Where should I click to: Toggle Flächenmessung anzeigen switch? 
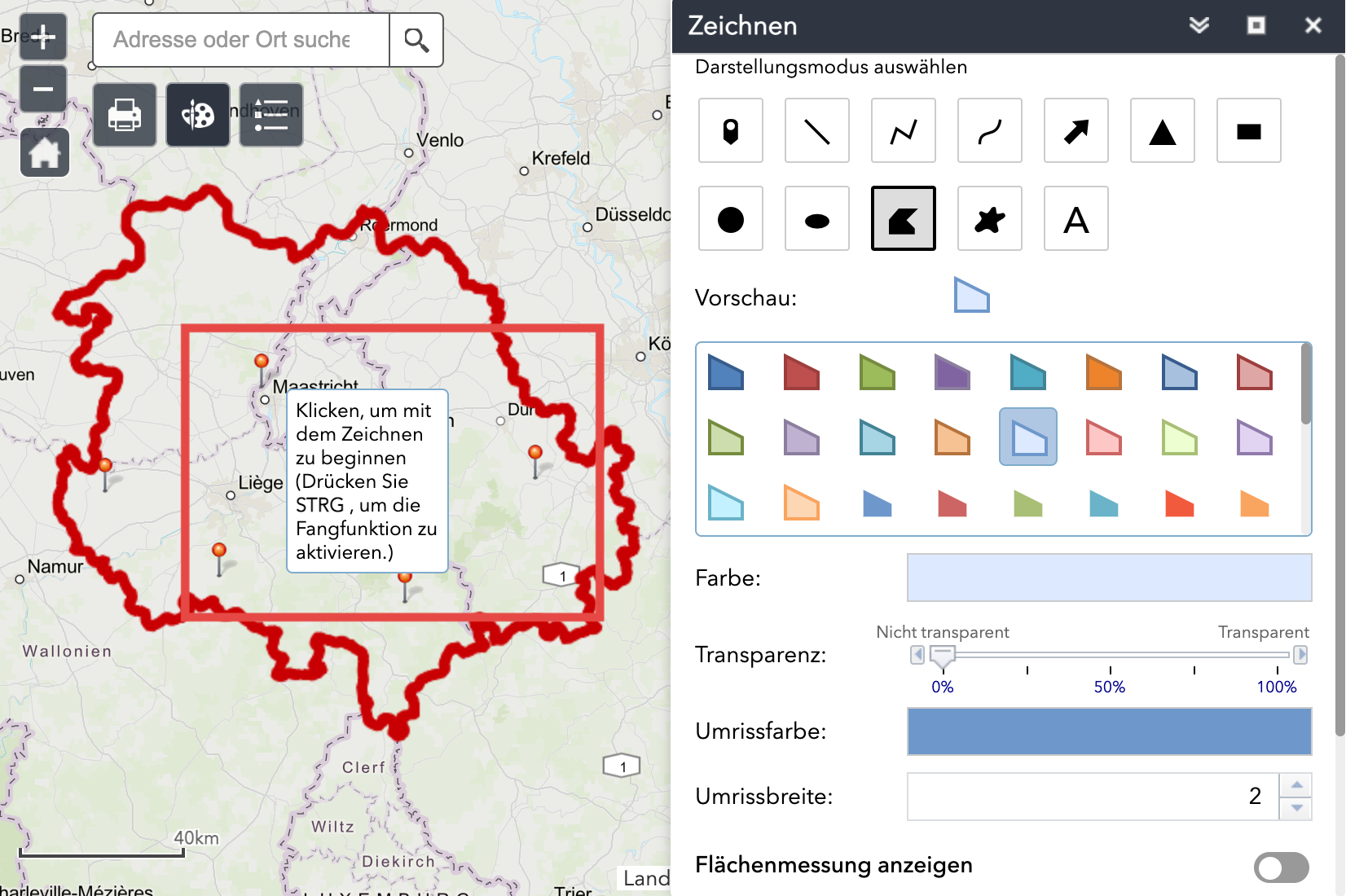[1281, 867]
